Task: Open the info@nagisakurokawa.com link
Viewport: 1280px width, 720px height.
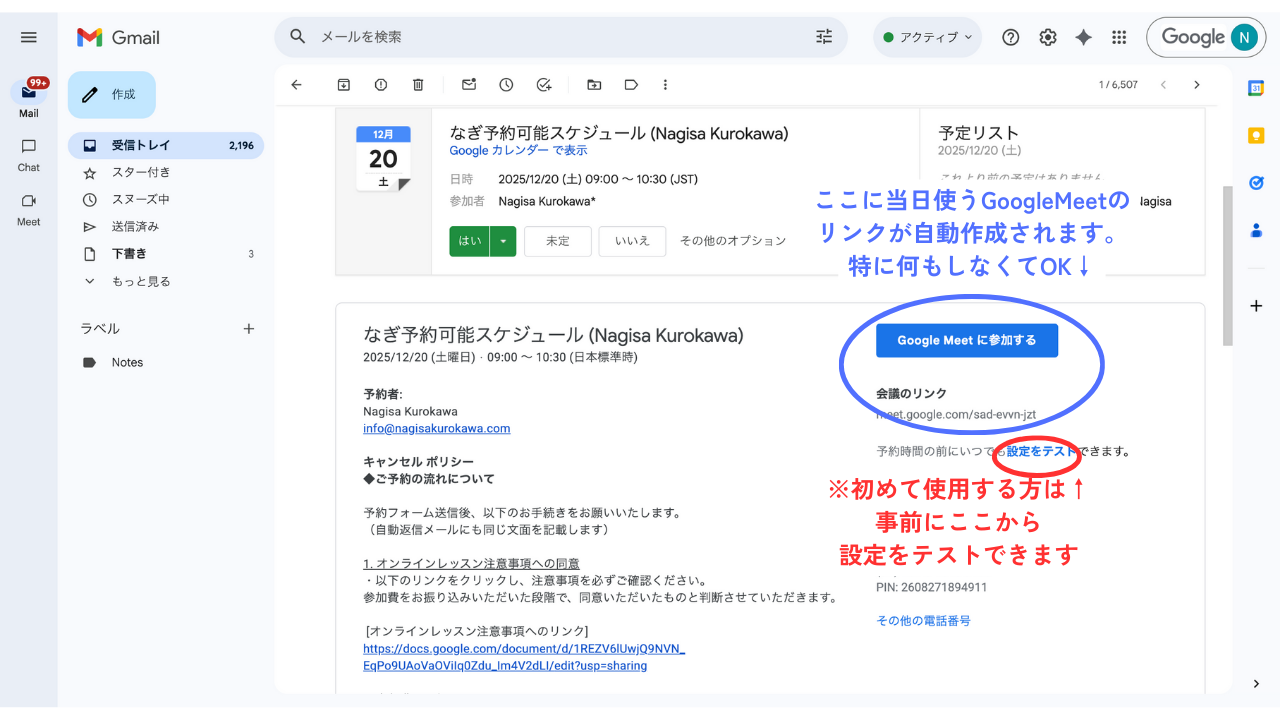Action: pyautogui.click(x=436, y=428)
